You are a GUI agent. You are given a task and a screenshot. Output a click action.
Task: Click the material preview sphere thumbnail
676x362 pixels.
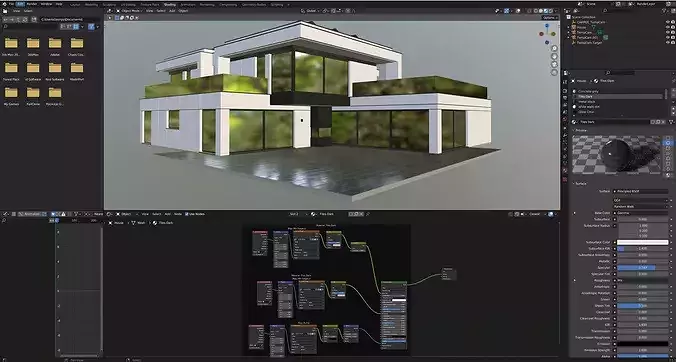point(617,155)
